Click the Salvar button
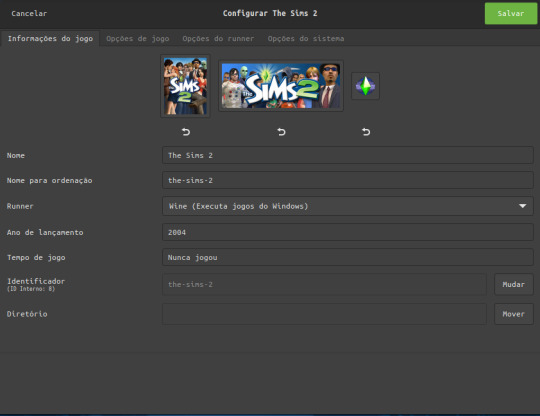The image size is (540, 416). coord(511,13)
